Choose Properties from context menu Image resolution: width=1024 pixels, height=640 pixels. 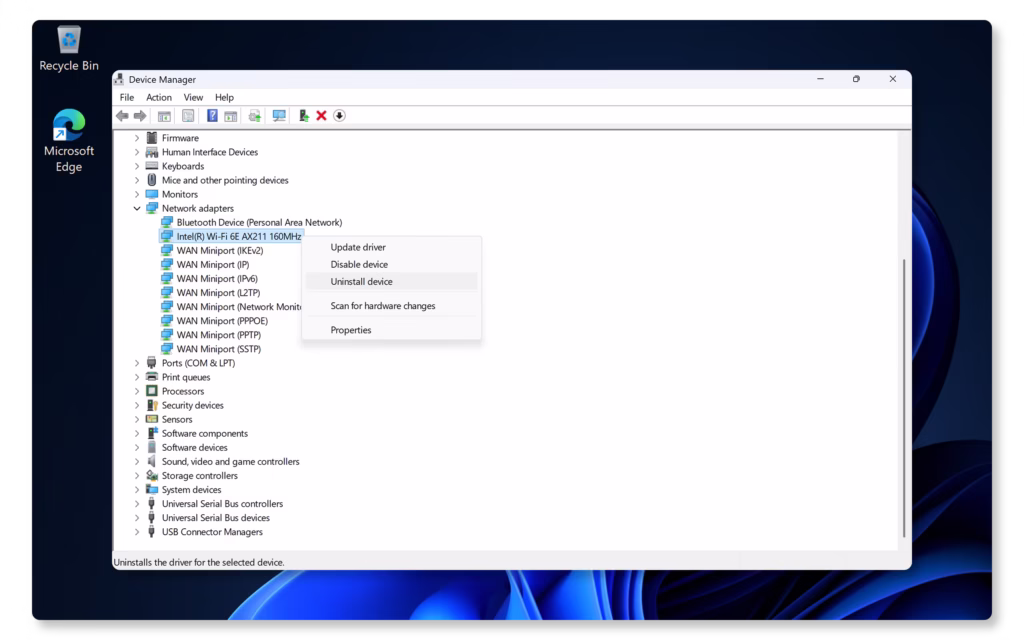click(x=391, y=330)
